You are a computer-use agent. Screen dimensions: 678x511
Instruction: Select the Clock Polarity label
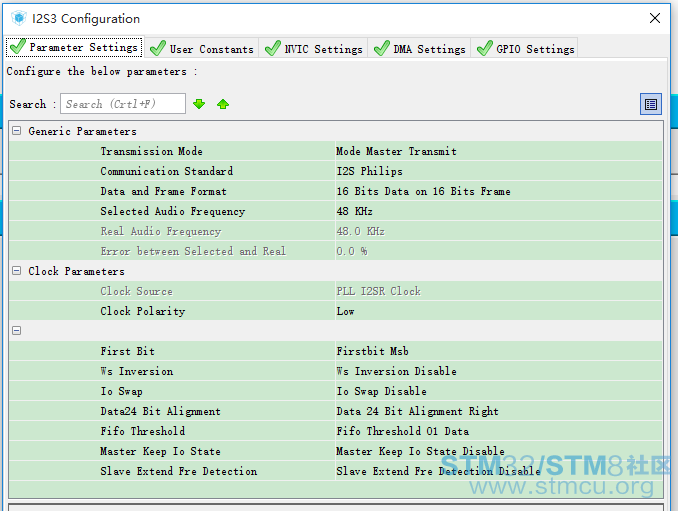[143, 311]
